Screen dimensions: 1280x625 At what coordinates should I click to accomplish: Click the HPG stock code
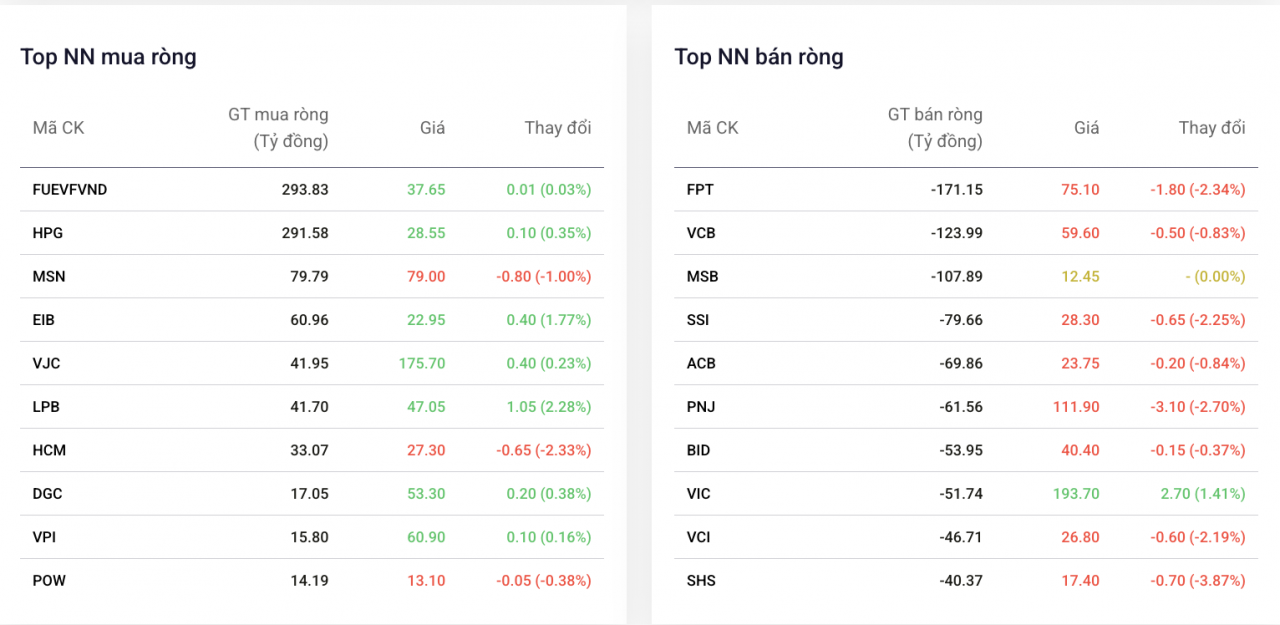(x=48, y=233)
